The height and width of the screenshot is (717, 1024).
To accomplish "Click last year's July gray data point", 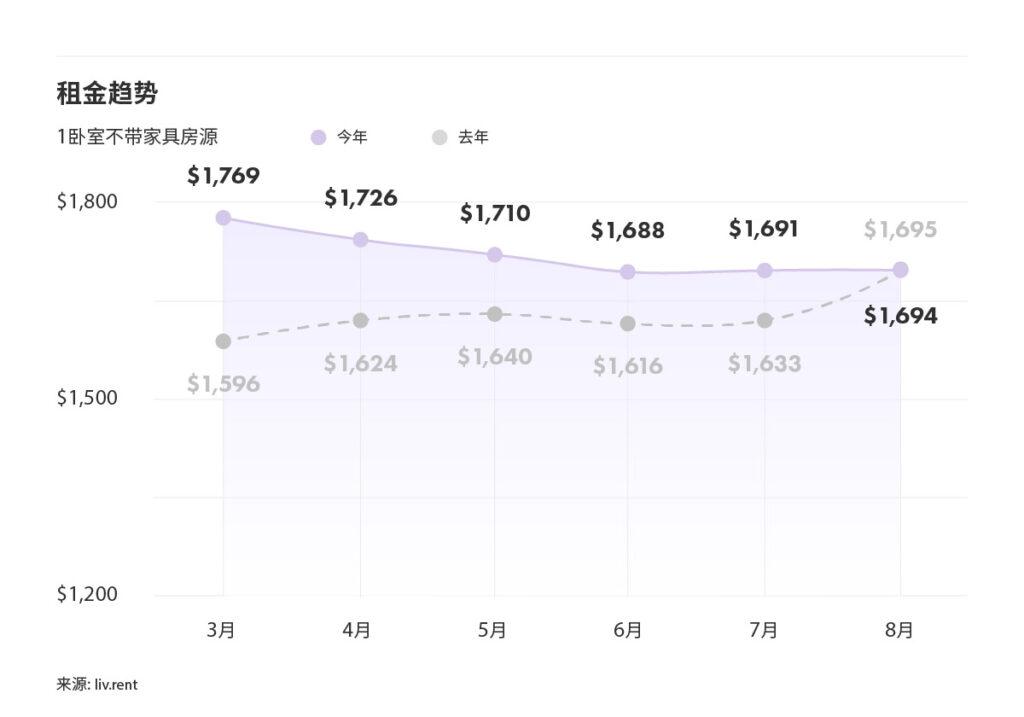I will tap(764, 320).
